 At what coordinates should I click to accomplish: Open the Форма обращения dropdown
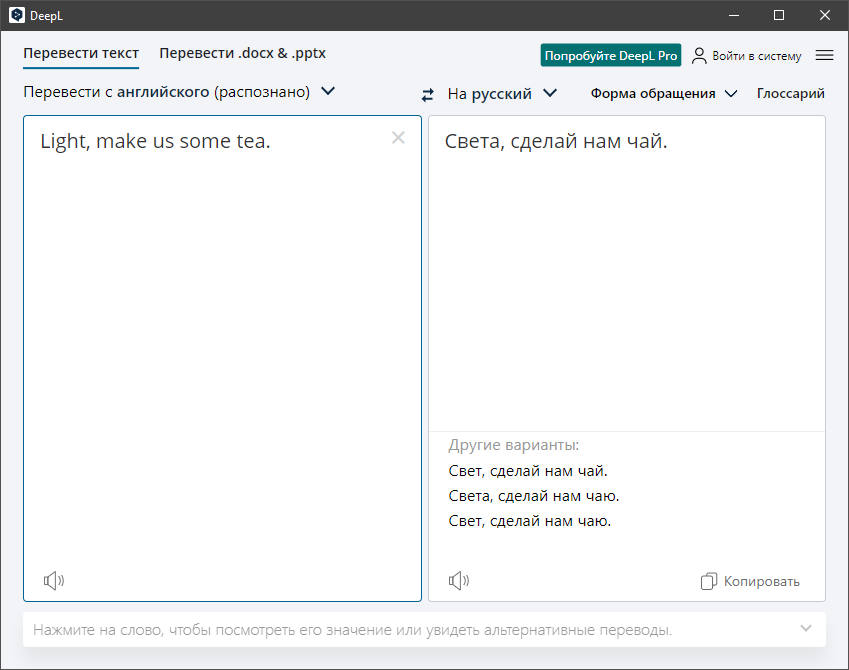663,94
